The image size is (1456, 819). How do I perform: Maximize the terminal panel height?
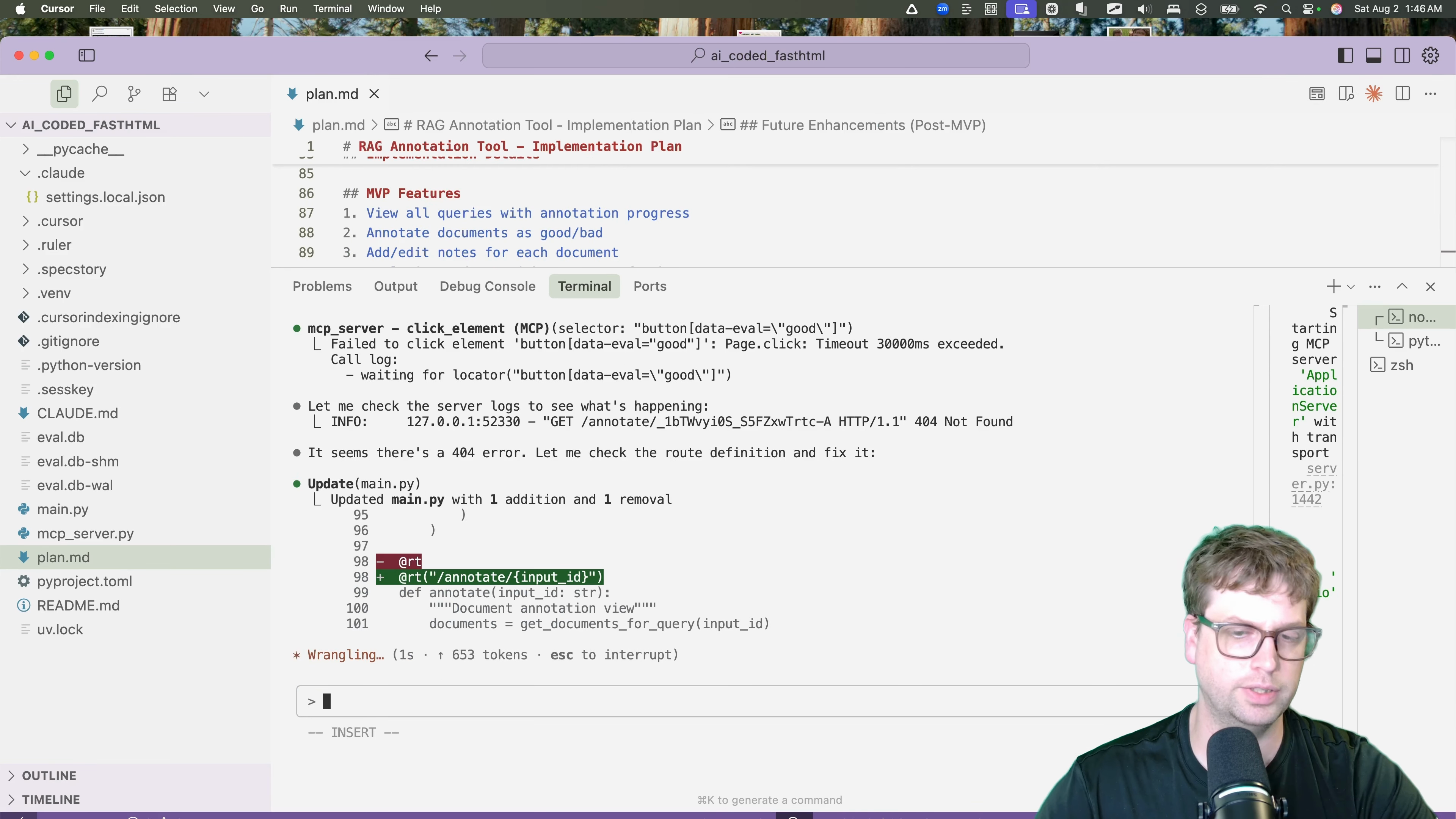click(1402, 286)
